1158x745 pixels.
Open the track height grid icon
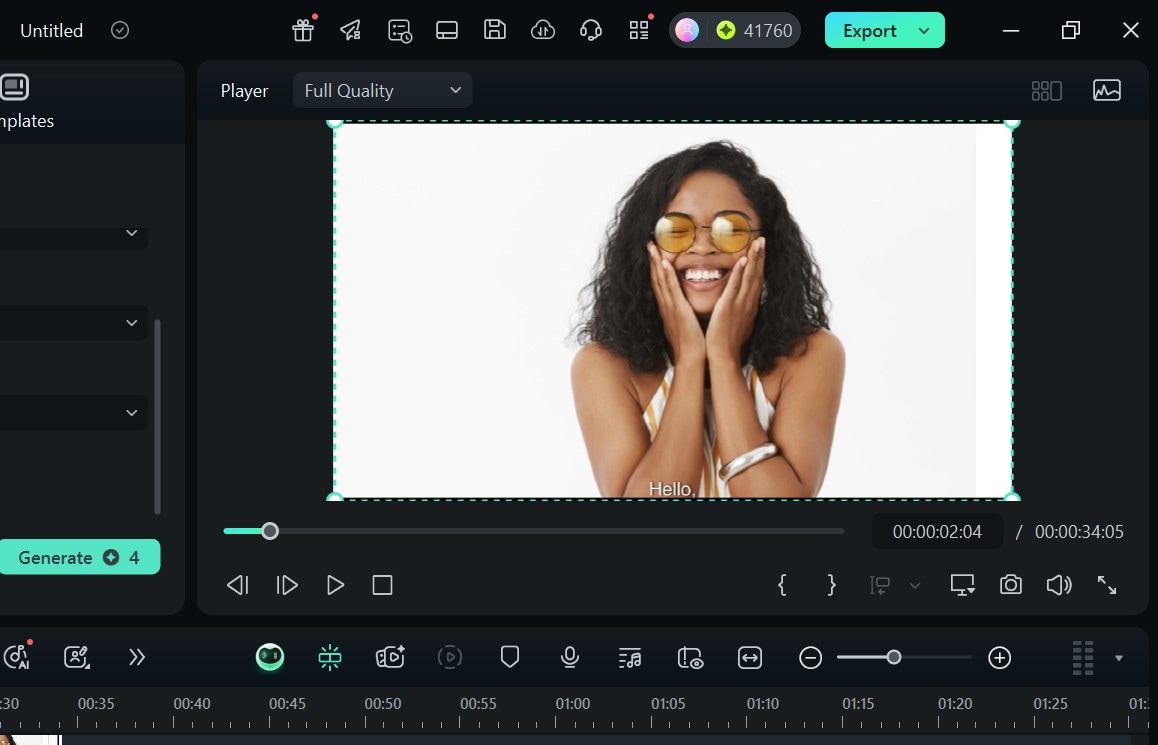point(1083,657)
